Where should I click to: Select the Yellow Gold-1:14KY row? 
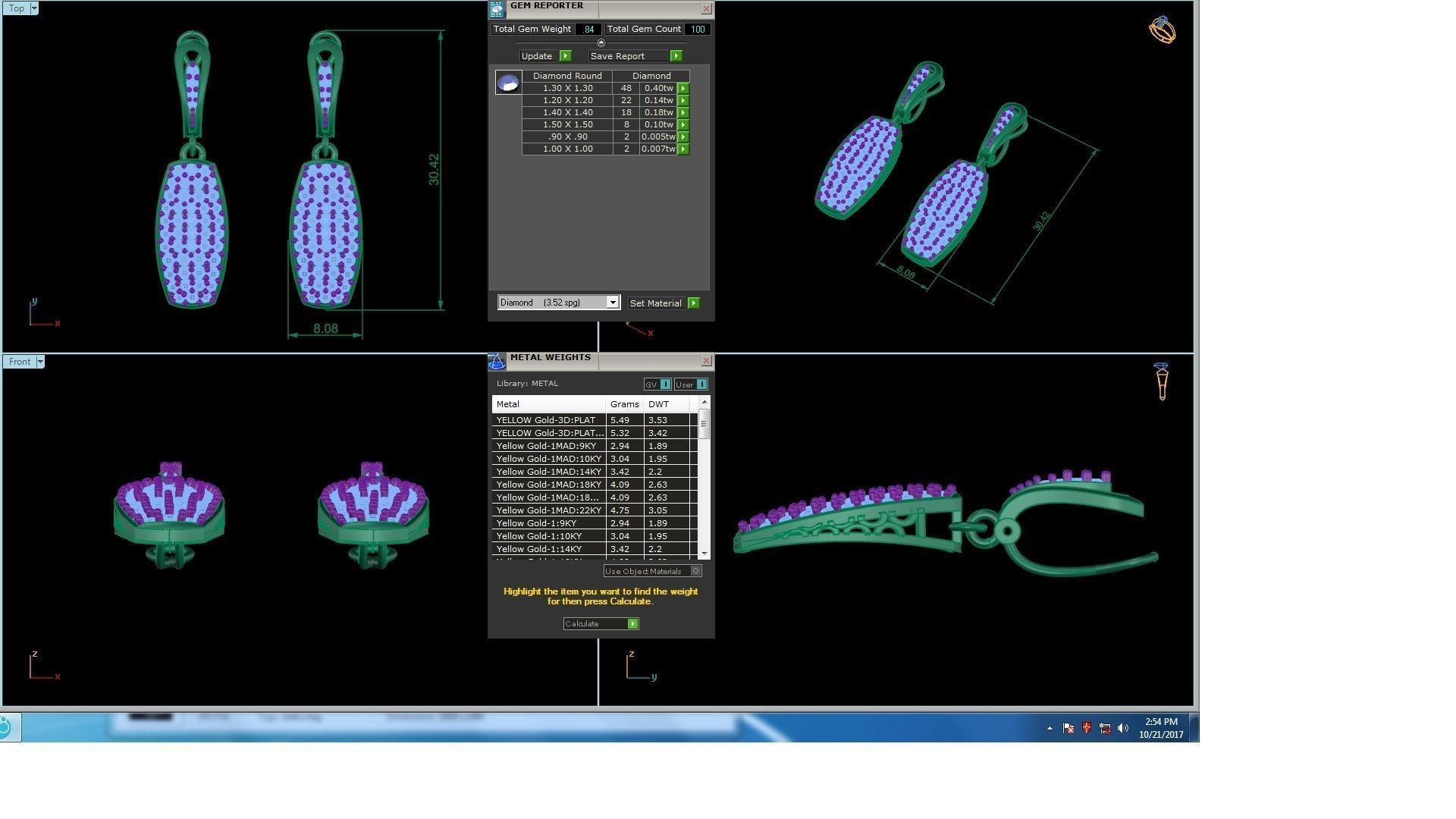coord(595,549)
